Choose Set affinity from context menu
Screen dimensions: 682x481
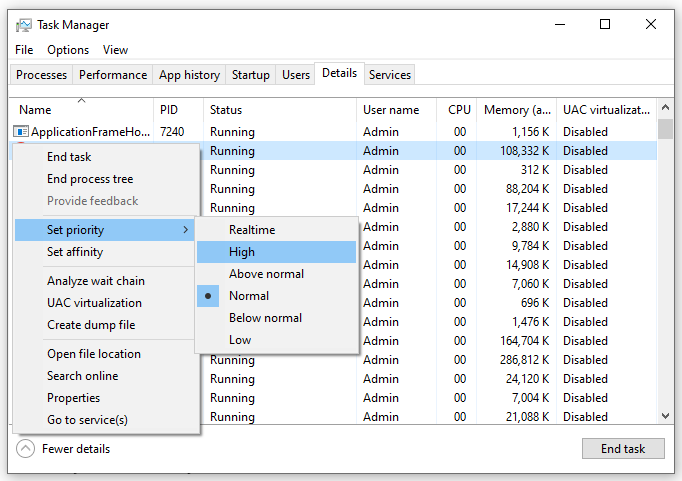[x=75, y=252]
